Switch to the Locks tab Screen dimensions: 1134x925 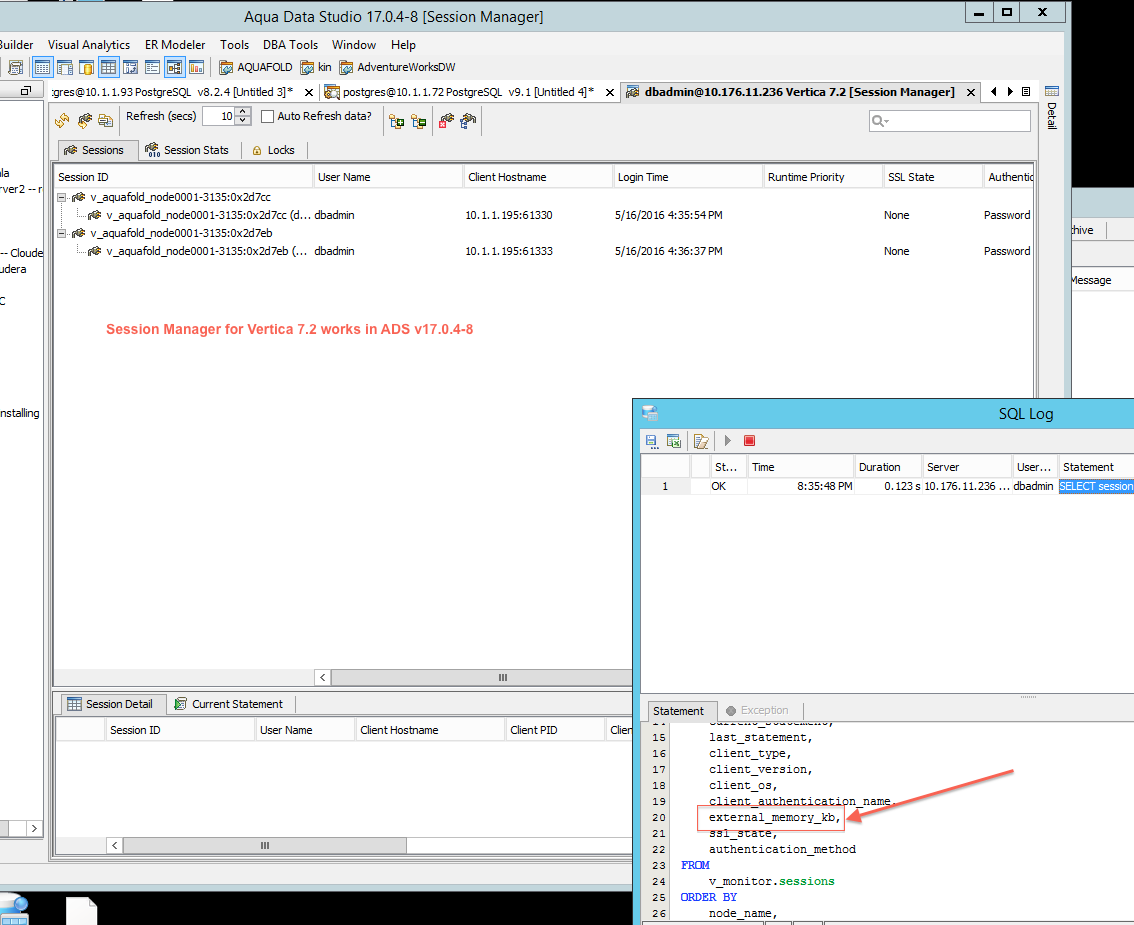(273, 150)
